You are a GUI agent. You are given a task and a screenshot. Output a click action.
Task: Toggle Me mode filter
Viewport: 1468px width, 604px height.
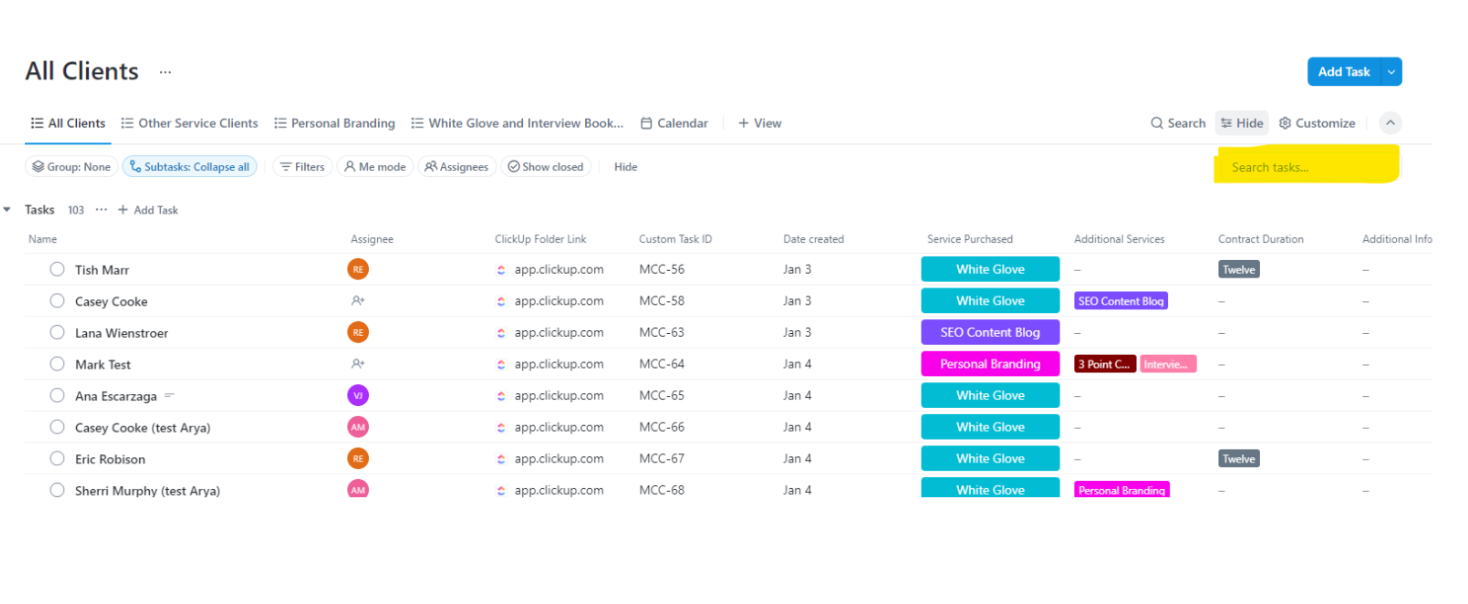click(375, 167)
